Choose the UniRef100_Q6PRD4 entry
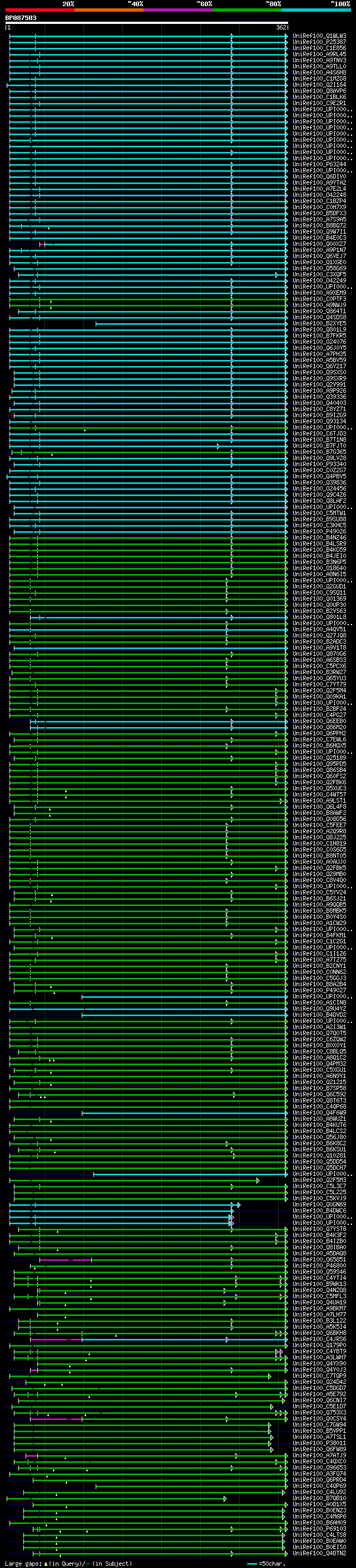356x1568 pixels. [319, 1479]
